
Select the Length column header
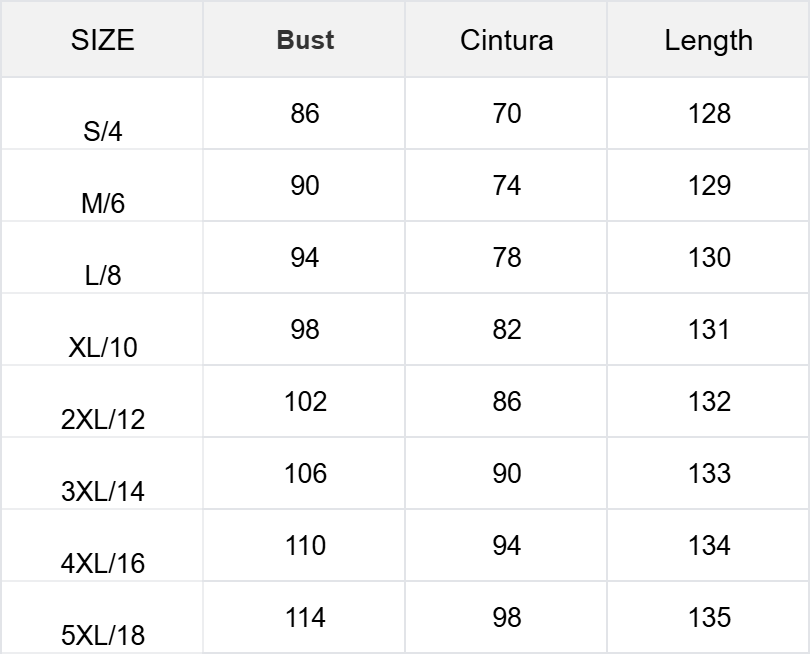point(708,40)
